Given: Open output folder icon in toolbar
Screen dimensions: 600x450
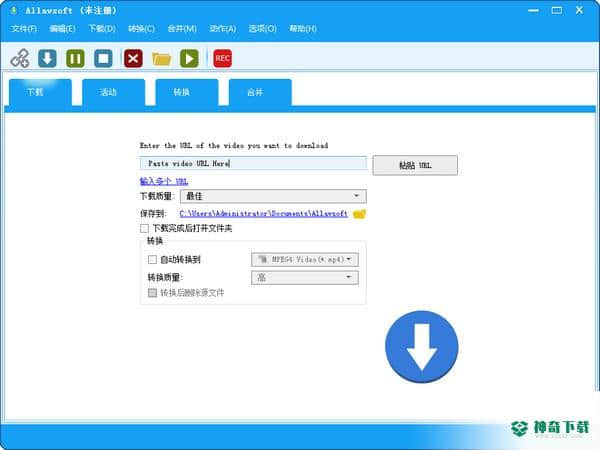Looking at the screenshot, I should [x=161, y=59].
